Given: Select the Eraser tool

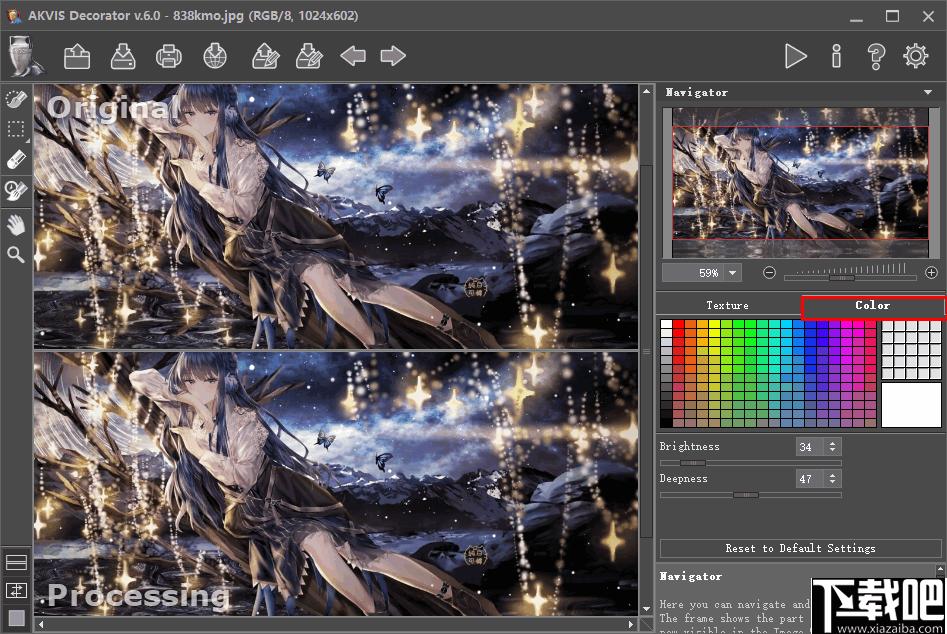Looking at the screenshot, I should [x=16, y=159].
